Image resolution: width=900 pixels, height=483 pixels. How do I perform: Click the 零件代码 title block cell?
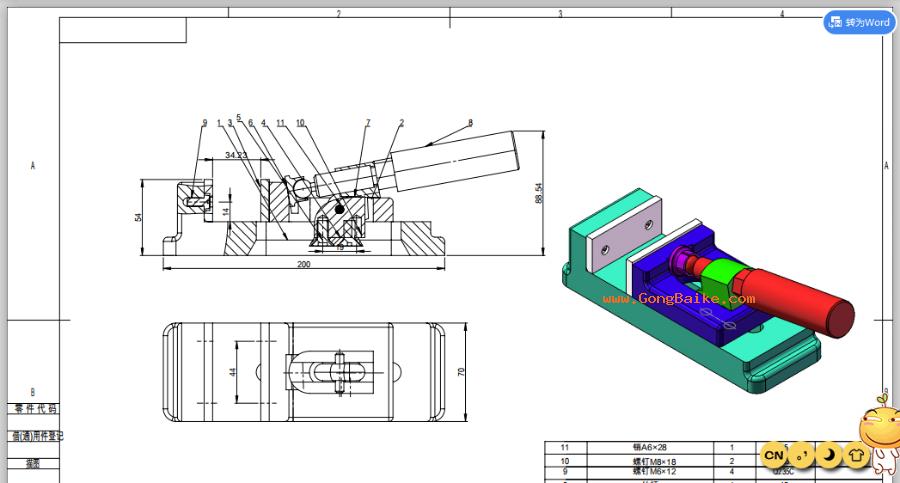click(35, 409)
